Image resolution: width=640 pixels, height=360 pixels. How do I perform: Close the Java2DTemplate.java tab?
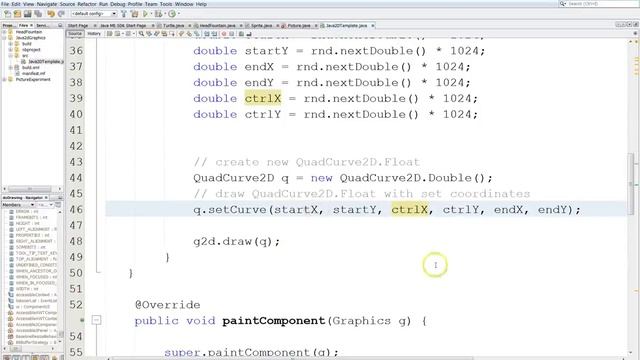pyautogui.click(x=373, y=25)
